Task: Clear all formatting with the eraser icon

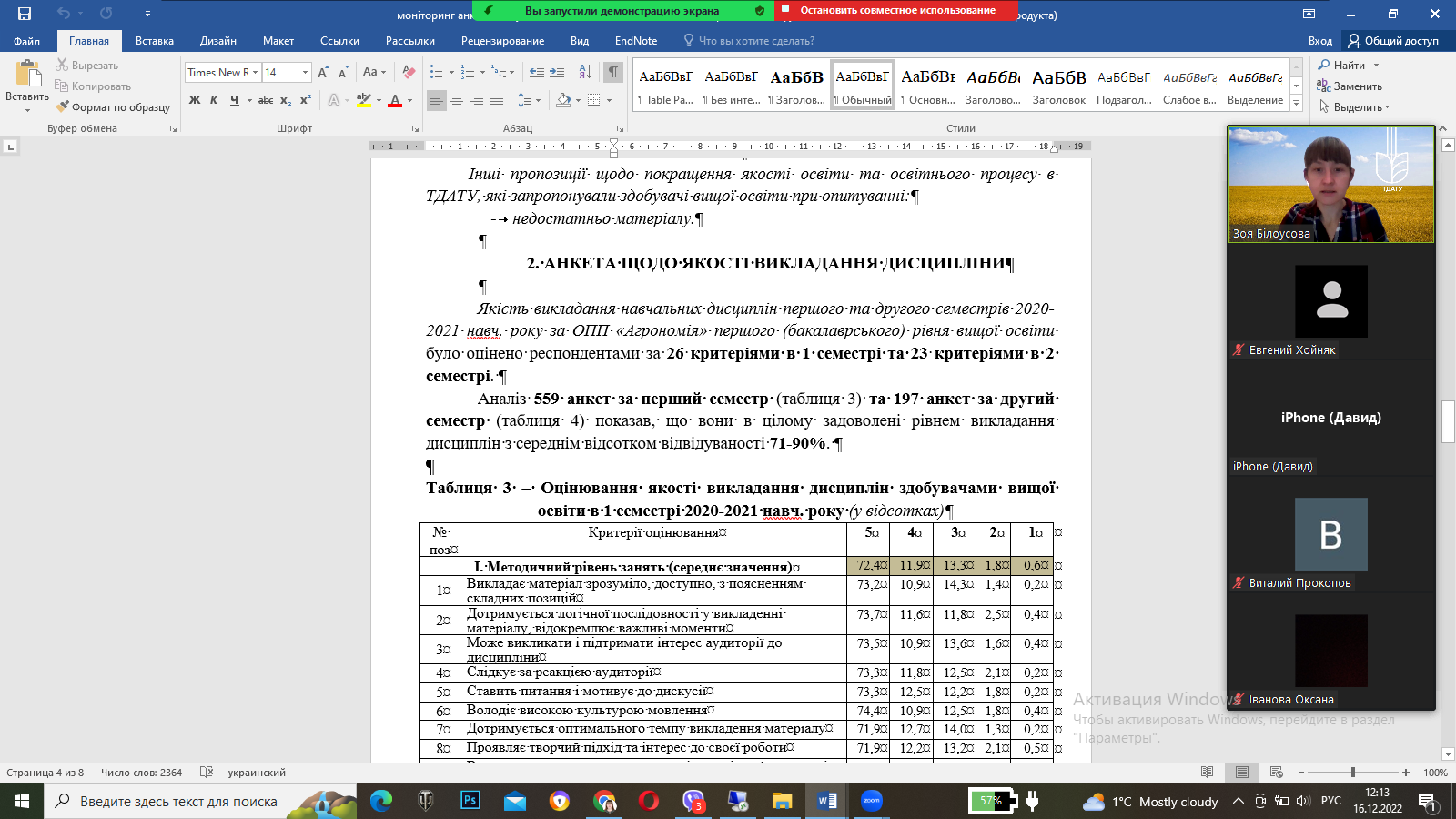Action: [409, 72]
